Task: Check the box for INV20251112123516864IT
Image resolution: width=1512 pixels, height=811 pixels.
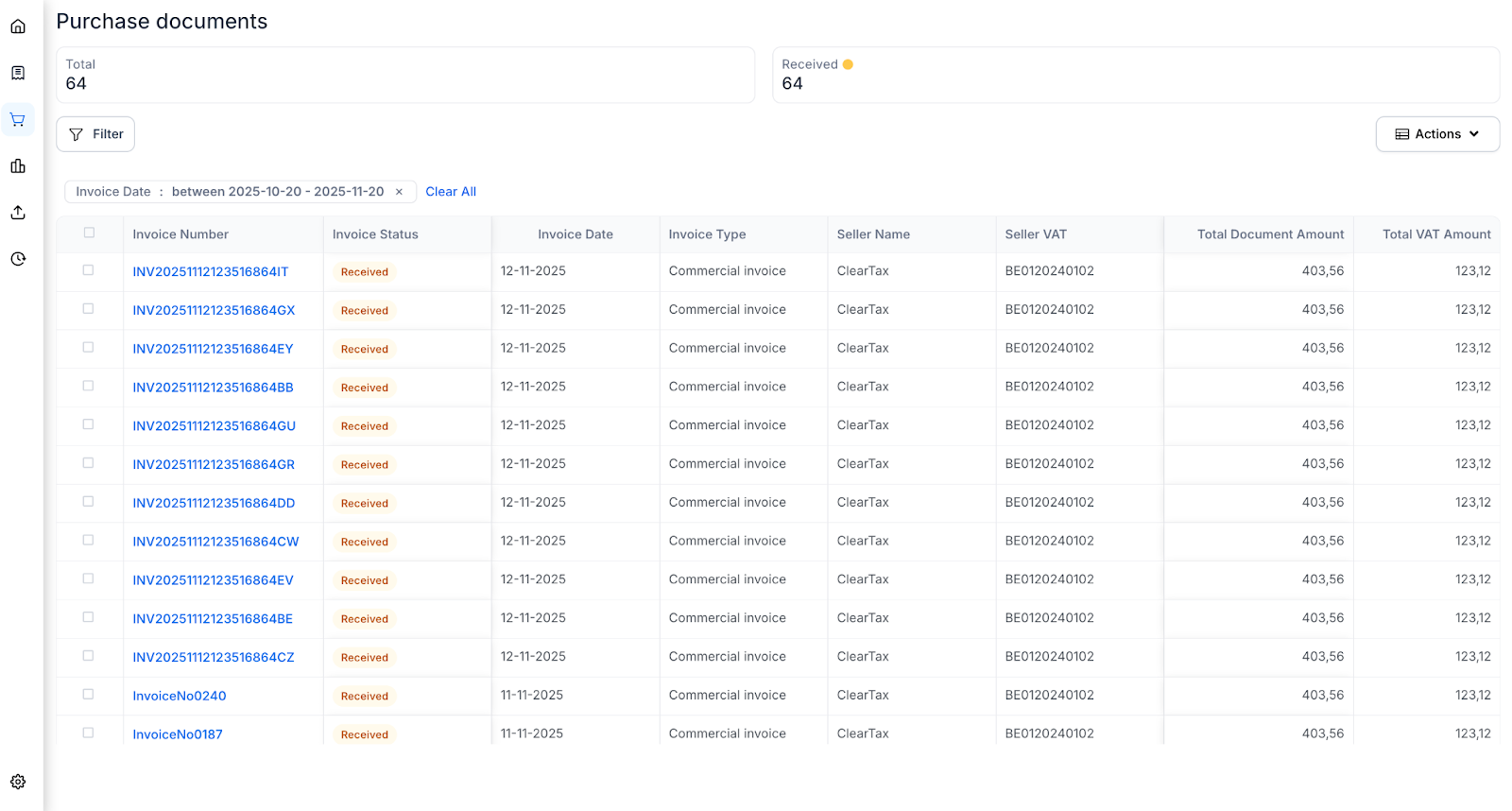Action: [88, 270]
